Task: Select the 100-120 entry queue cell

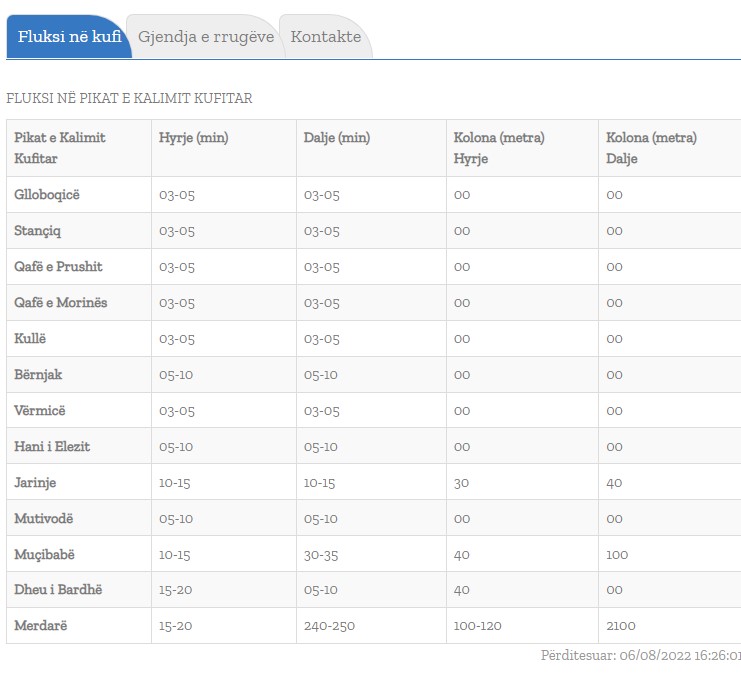Action: point(478,626)
